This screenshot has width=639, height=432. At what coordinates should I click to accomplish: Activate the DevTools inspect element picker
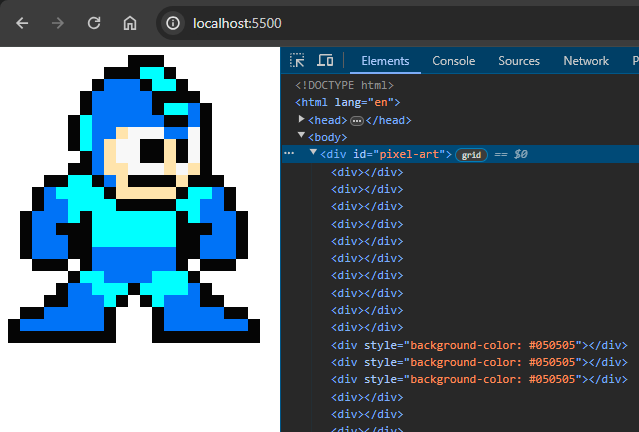[297, 60]
